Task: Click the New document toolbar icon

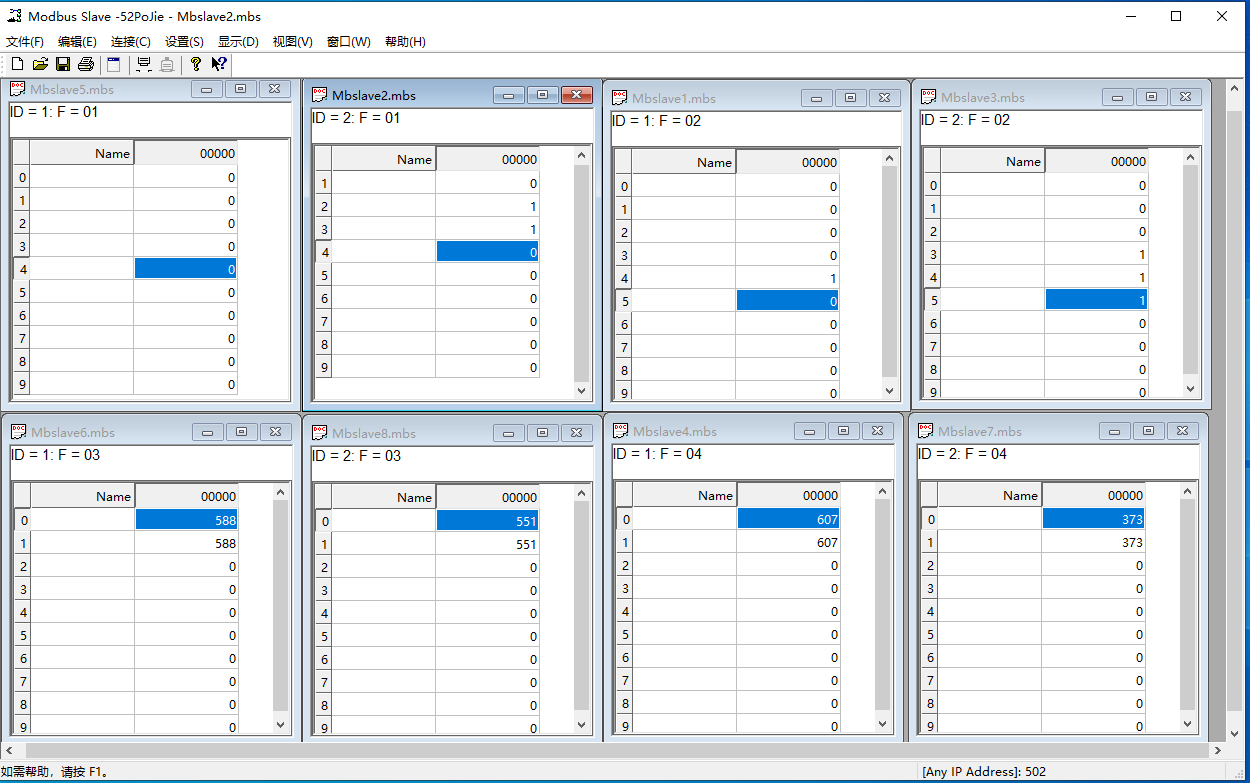Action: [17, 65]
